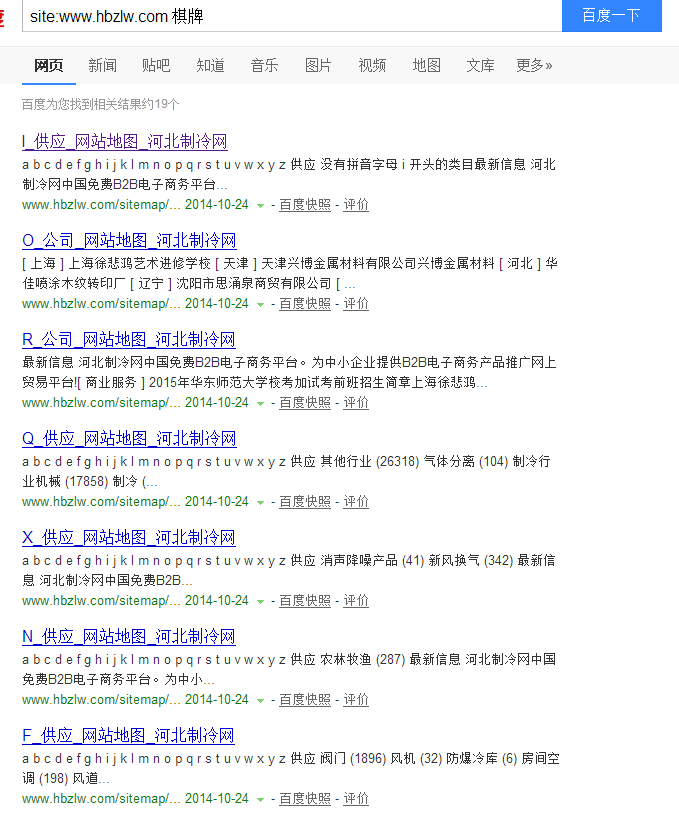Image resolution: width=679 pixels, height=823 pixels.
Task: Open 百度快照 for O_公司 result
Action: point(305,304)
